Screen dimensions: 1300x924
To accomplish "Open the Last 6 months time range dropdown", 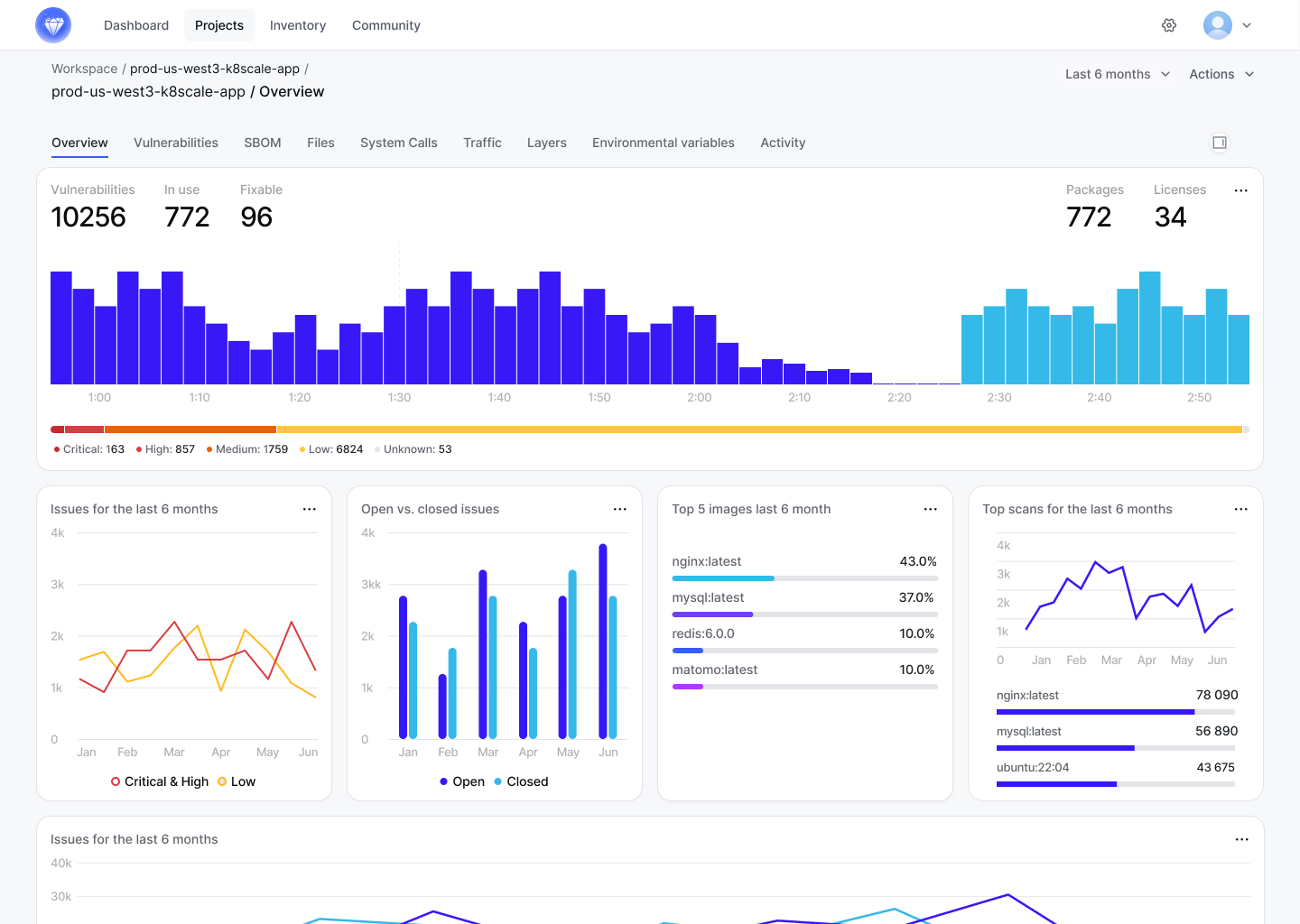I will [x=1116, y=74].
